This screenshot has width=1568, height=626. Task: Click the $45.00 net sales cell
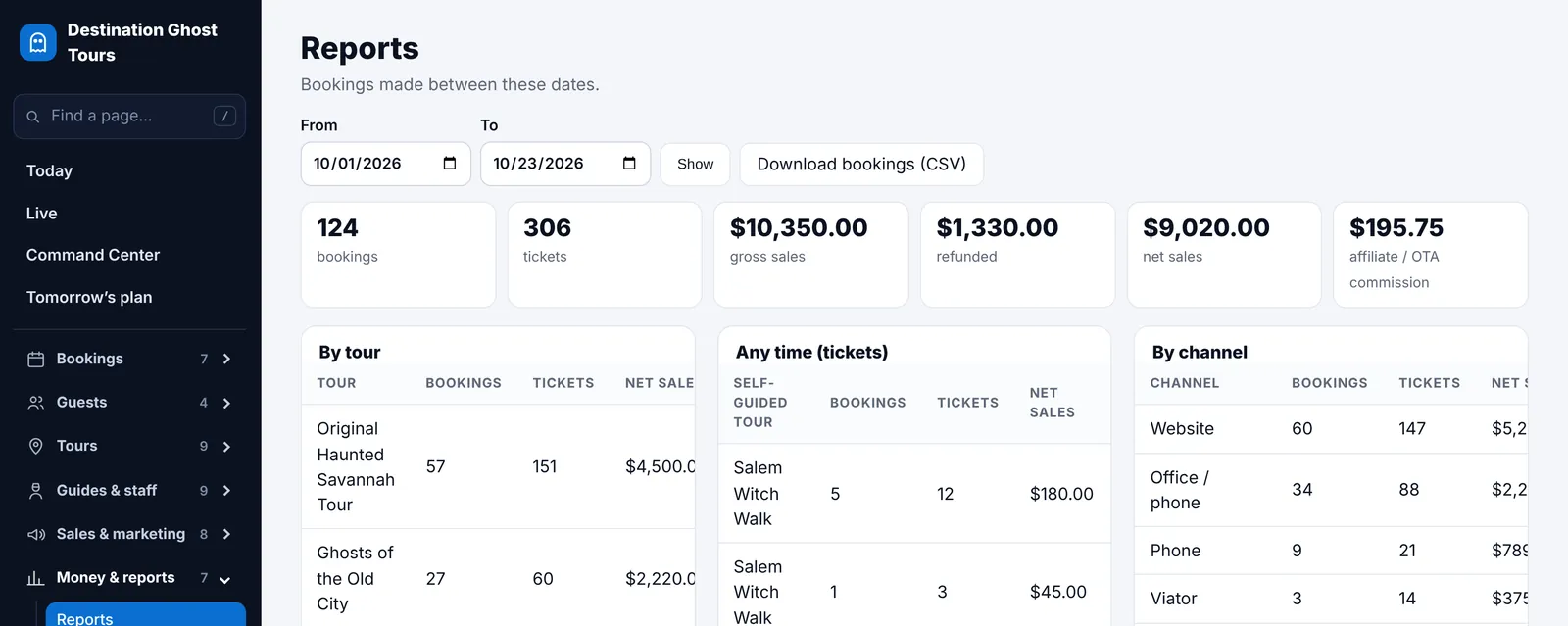tap(1058, 592)
